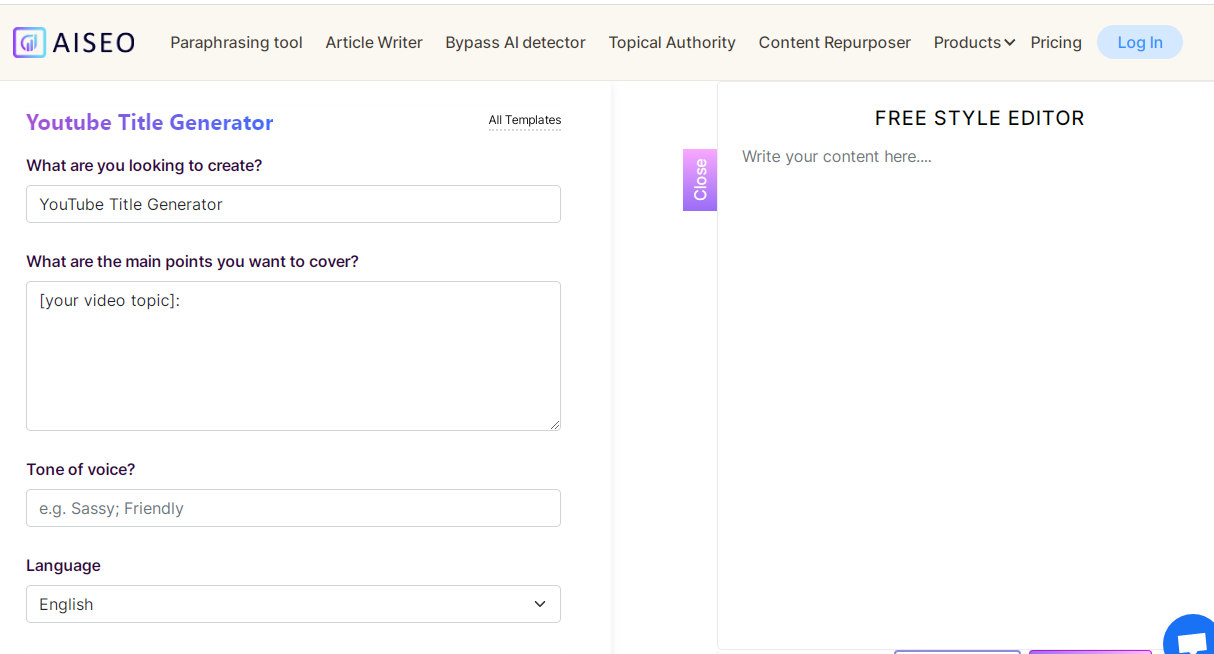
Task: Open Content Repurposer page
Action: pyautogui.click(x=834, y=42)
